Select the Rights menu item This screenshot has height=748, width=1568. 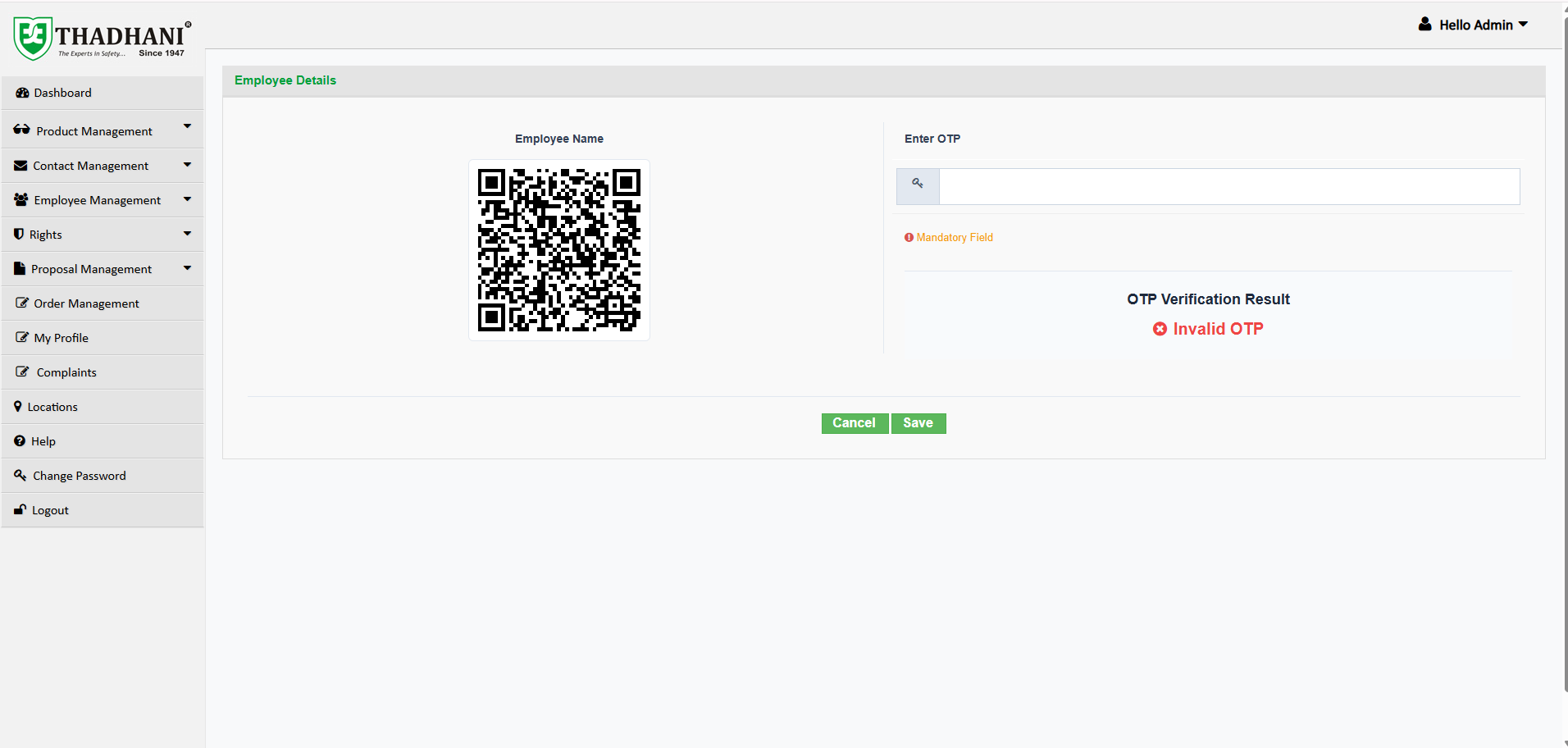103,235
